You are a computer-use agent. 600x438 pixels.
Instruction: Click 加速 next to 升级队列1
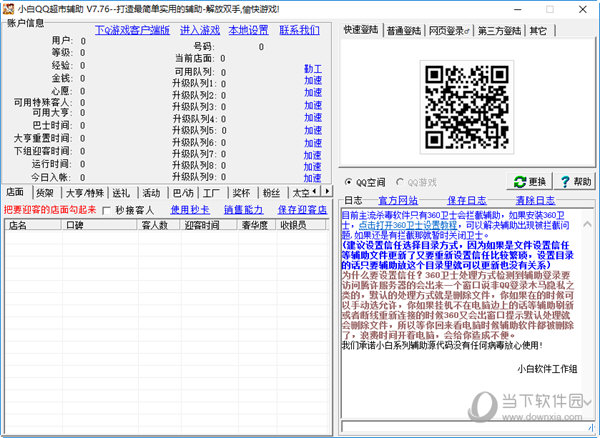click(x=313, y=80)
